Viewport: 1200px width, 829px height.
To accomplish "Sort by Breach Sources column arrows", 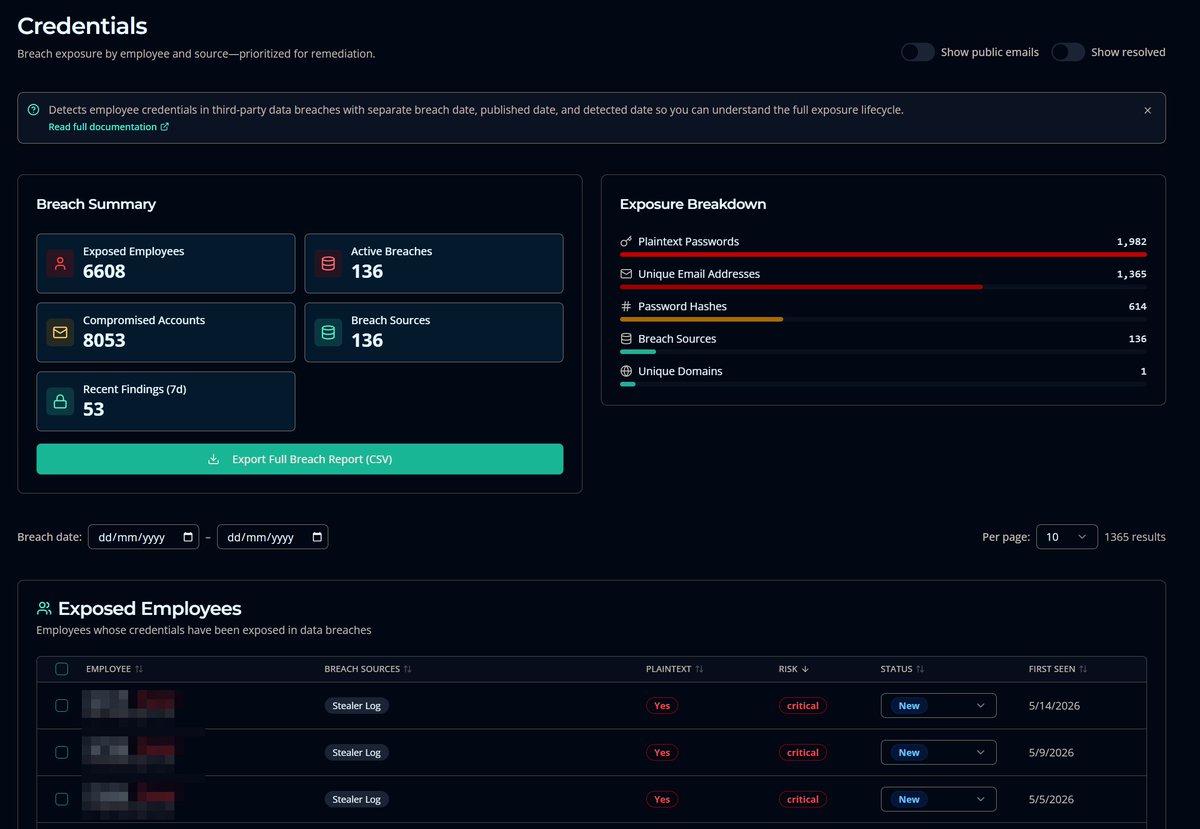I will tap(408, 669).
